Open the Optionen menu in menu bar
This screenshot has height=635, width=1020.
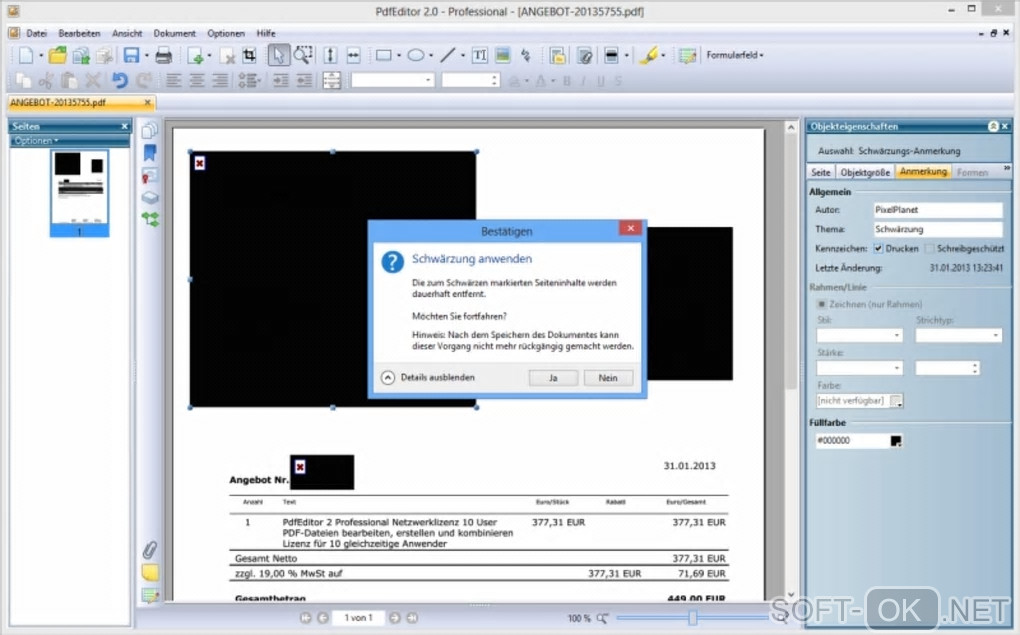(x=226, y=33)
